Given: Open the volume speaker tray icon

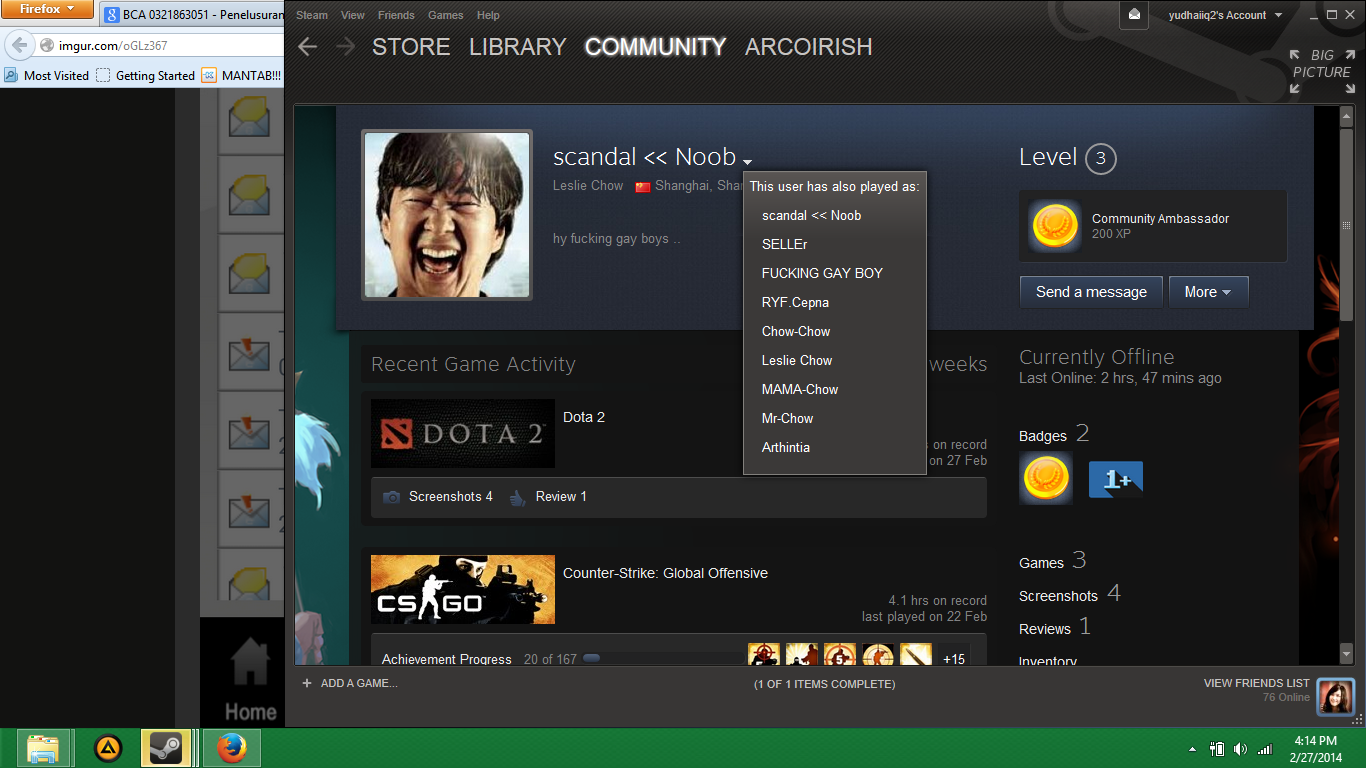Looking at the screenshot, I should (1241, 749).
